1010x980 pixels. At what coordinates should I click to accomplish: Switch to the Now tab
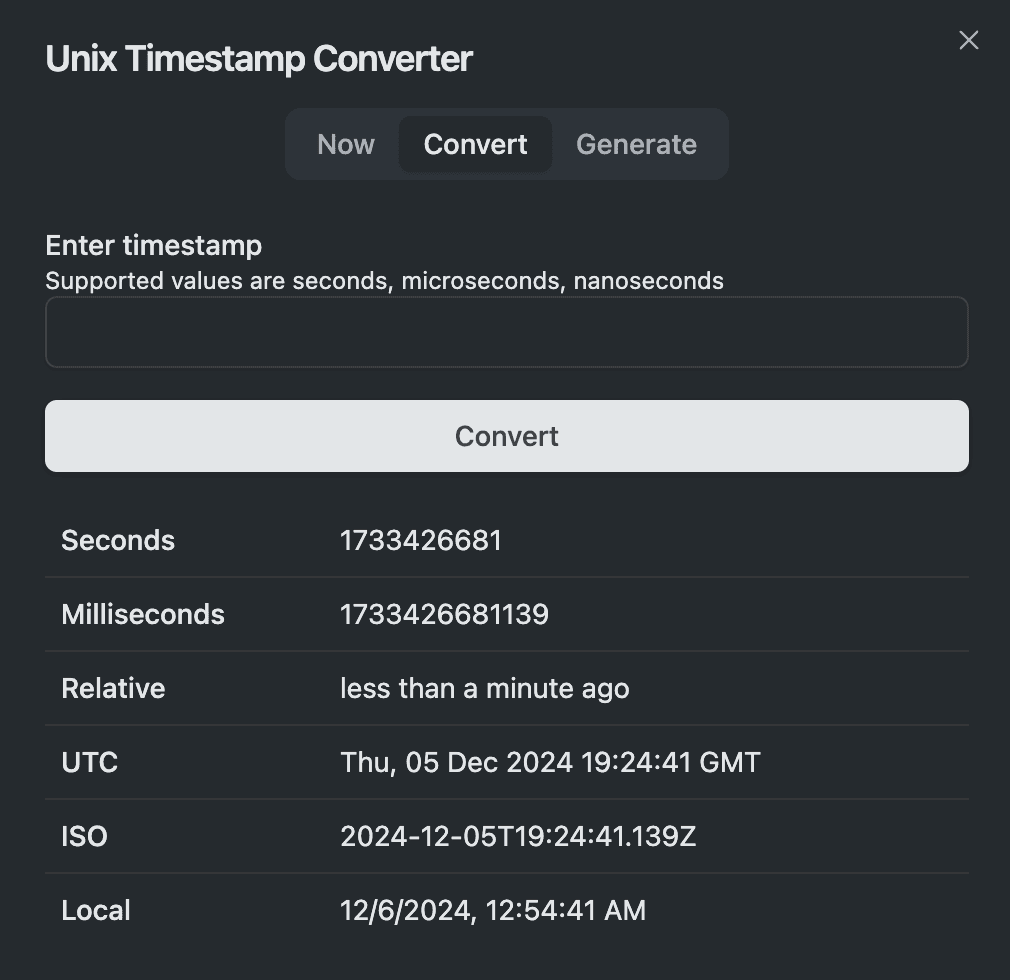[346, 144]
